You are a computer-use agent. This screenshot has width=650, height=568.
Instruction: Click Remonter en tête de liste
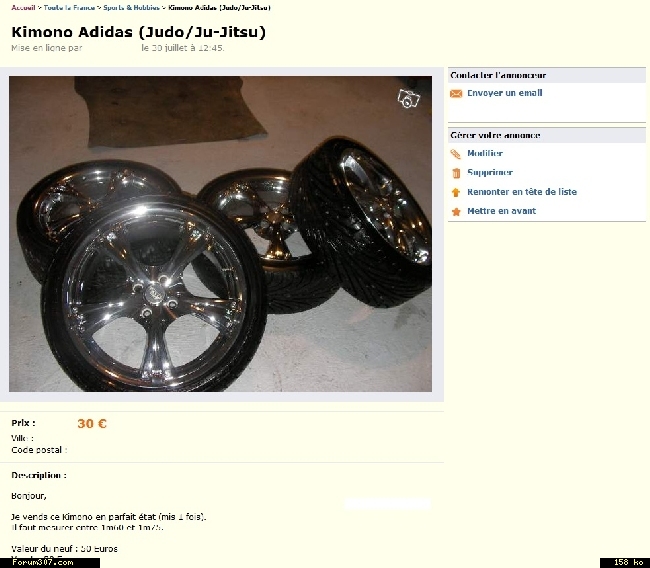click(x=522, y=192)
